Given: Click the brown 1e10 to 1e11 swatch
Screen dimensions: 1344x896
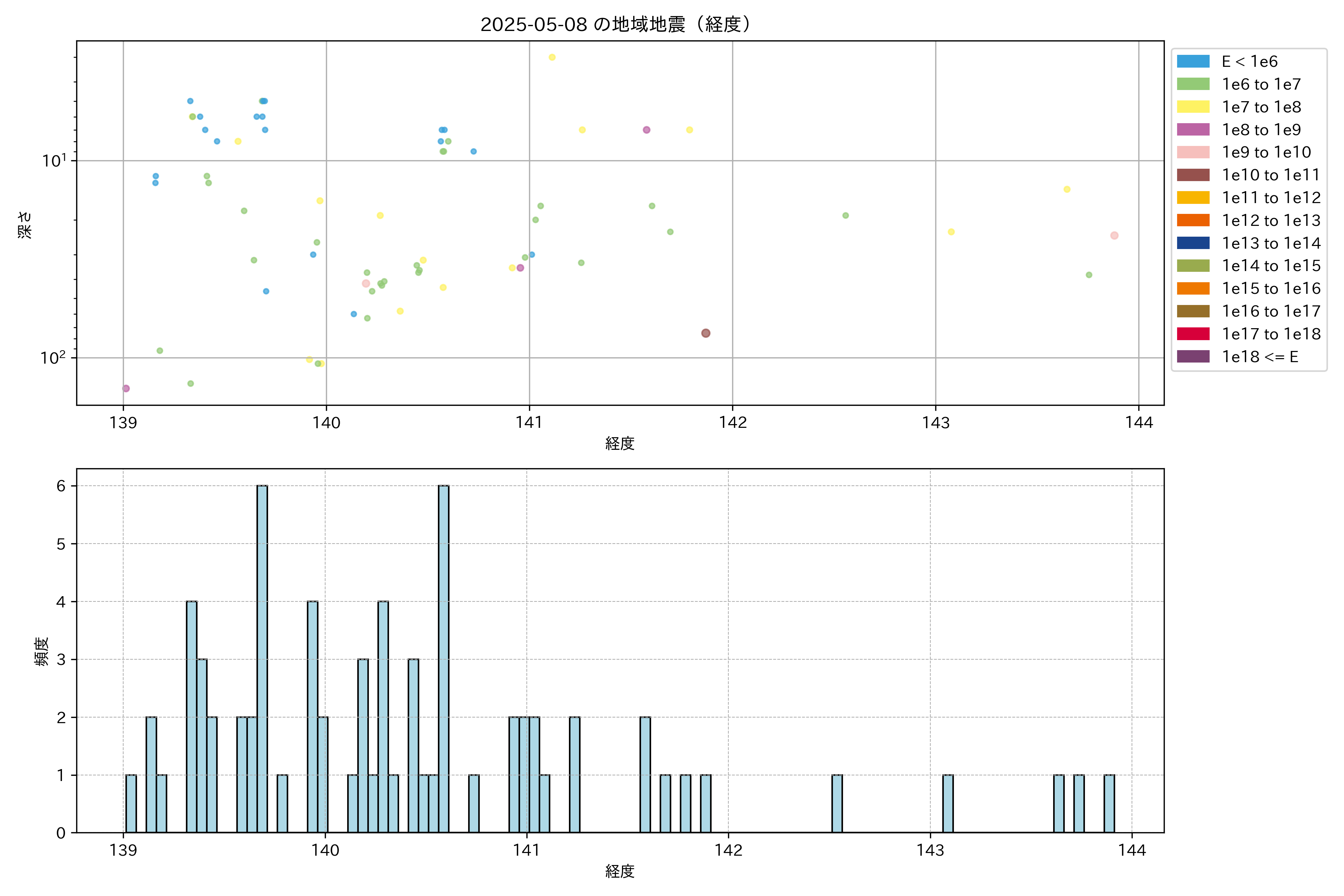Looking at the screenshot, I should point(1192,175).
